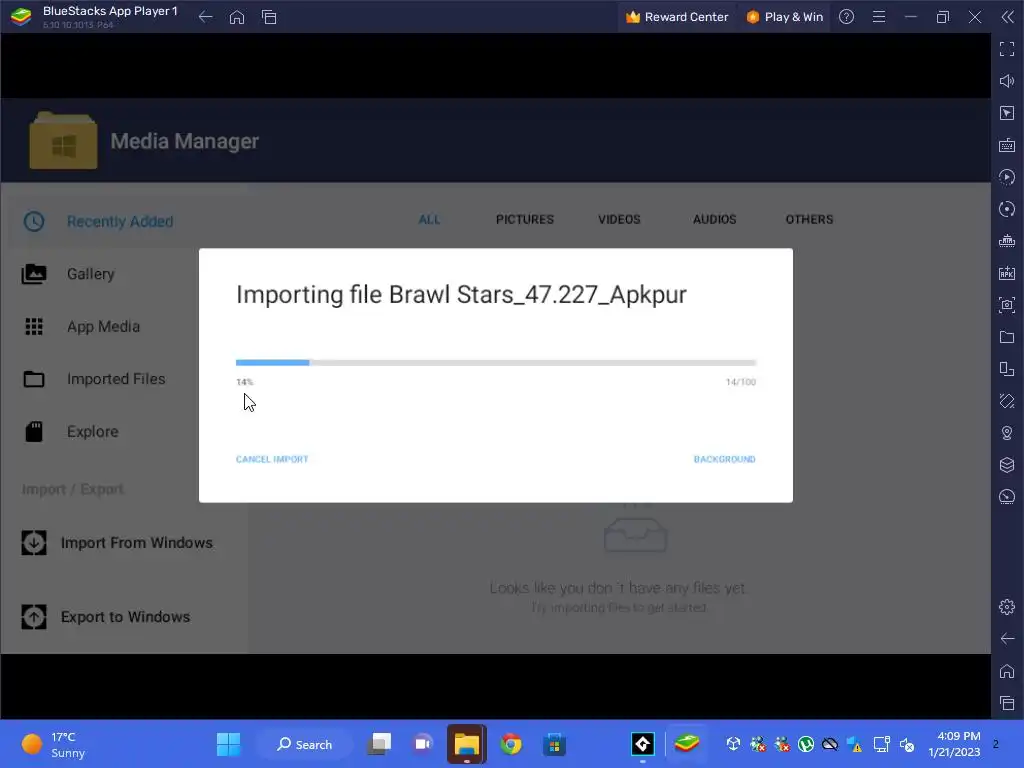
Task: Click the Media Manager folder logo
Action: point(63,140)
